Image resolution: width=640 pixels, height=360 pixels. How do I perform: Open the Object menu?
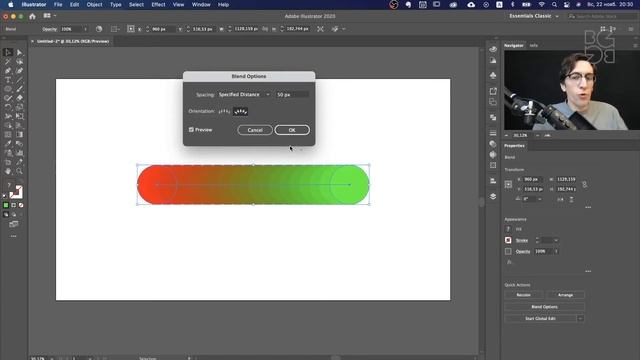94,4
